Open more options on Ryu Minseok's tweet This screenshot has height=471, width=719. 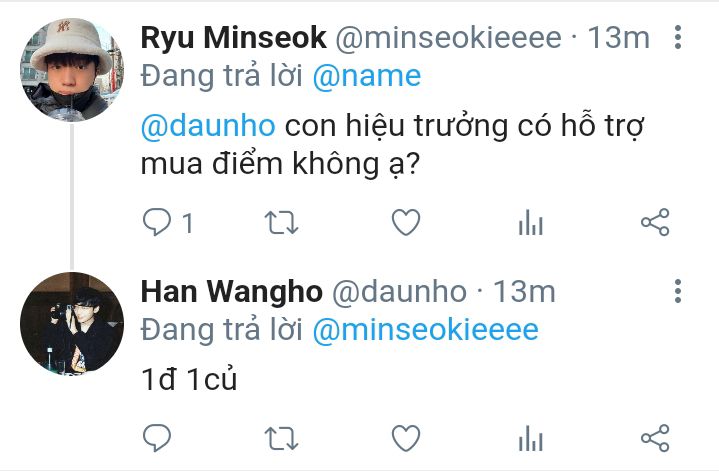[678, 37]
